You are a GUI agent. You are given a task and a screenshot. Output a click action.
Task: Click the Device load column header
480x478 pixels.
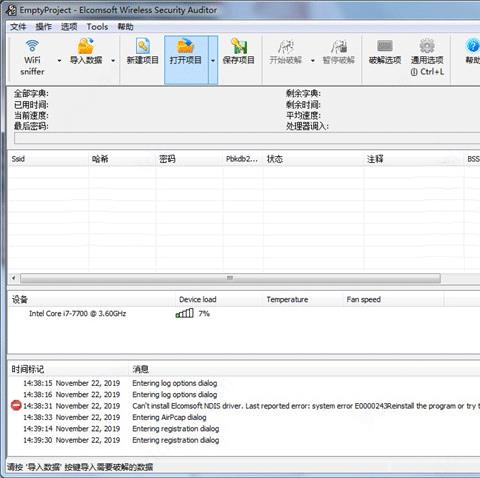(x=219, y=299)
